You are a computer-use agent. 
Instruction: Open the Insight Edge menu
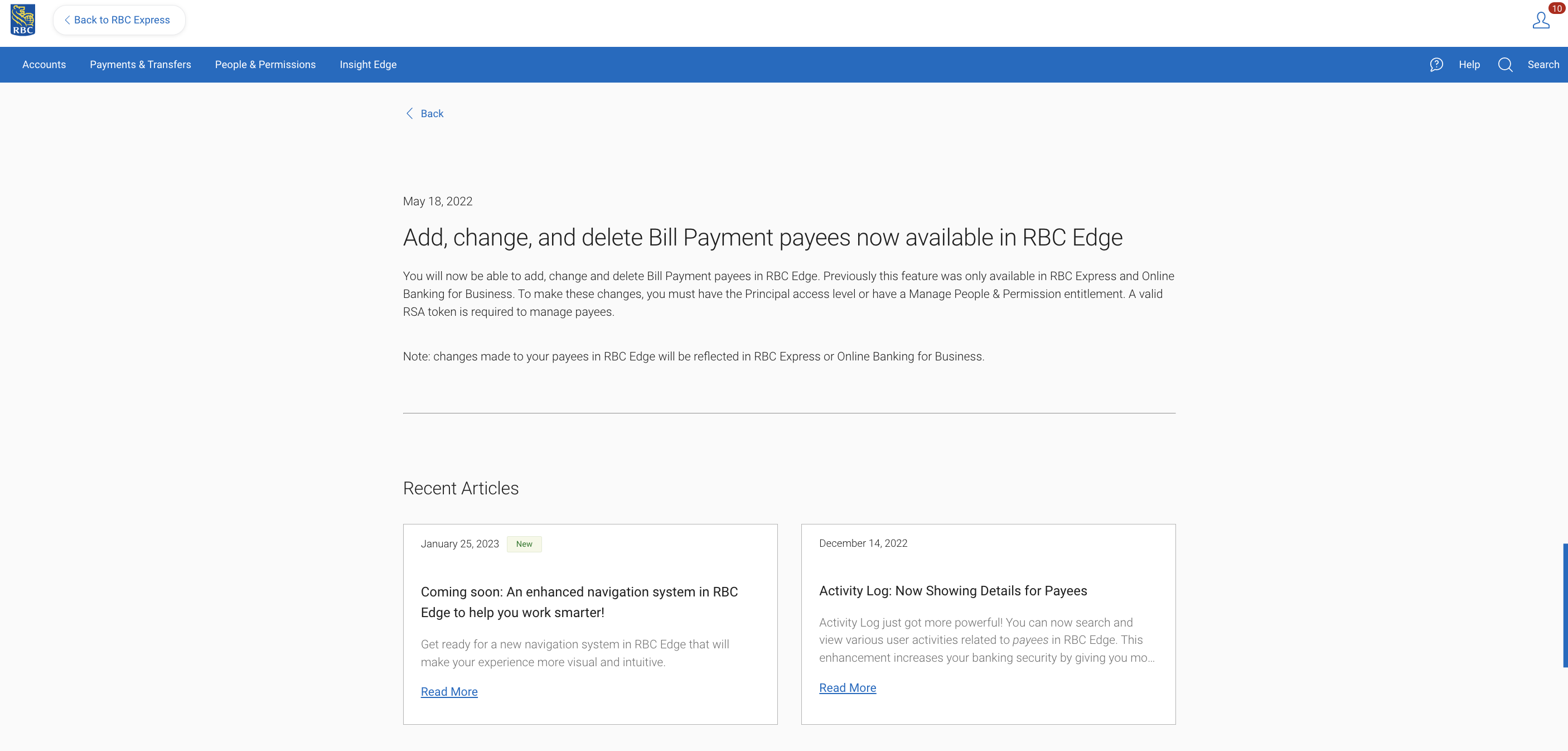[x=367, y=65]
